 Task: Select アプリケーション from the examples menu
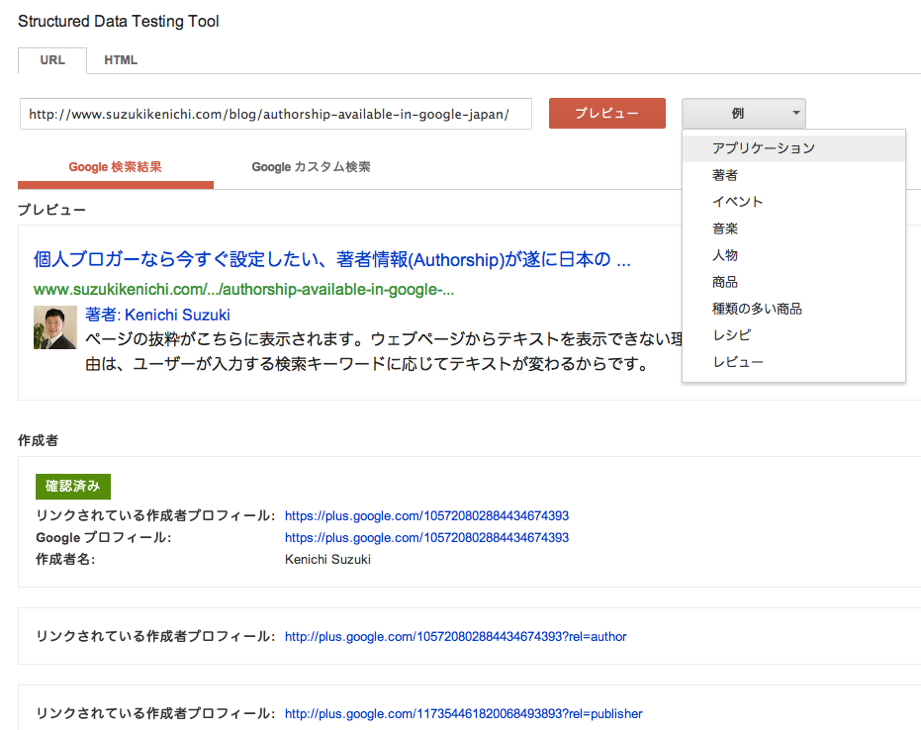click(794, 148)
